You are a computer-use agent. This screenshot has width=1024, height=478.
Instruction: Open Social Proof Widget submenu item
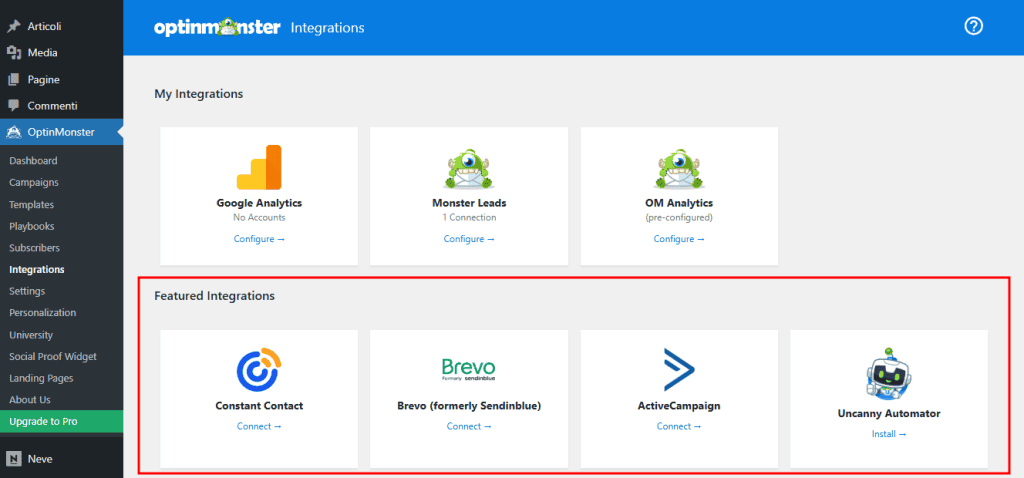point(53,357)
